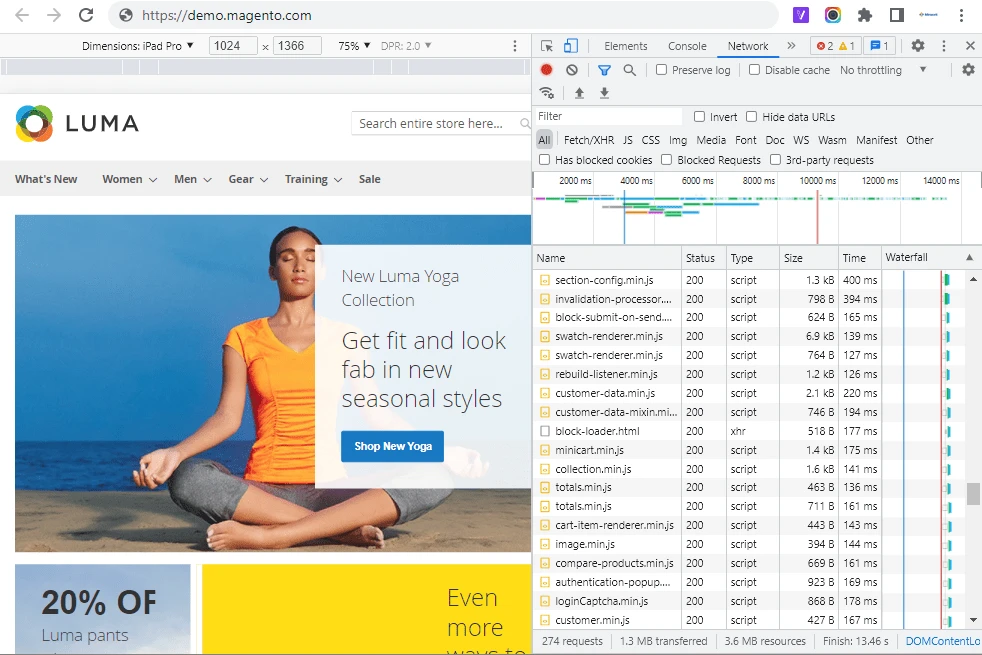Open the iPad Pro dimensions dropdown
982x655 pixels.
click(138, 46)
